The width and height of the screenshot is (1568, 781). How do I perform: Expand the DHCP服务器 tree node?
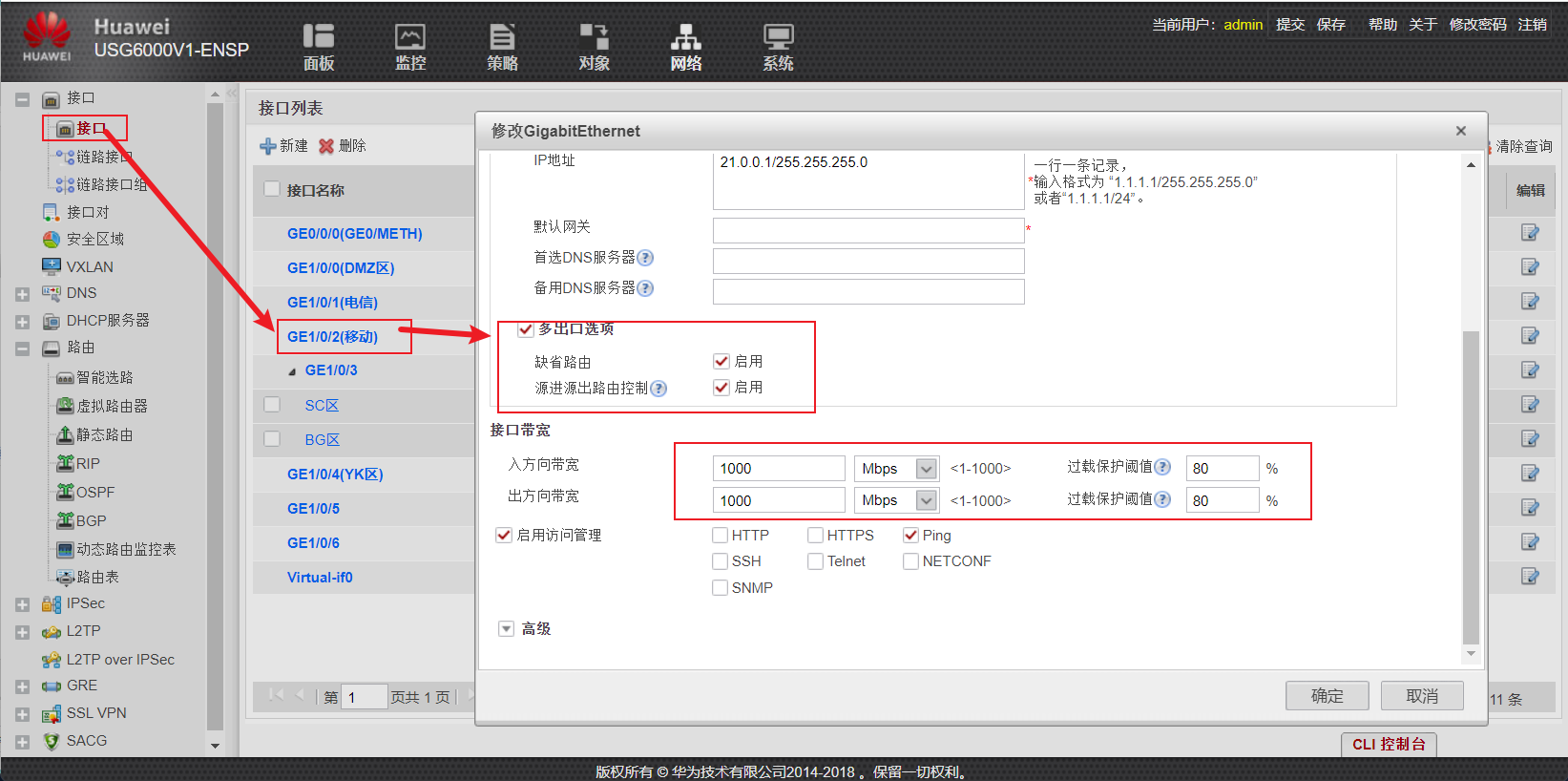click(x=22, y=322)
